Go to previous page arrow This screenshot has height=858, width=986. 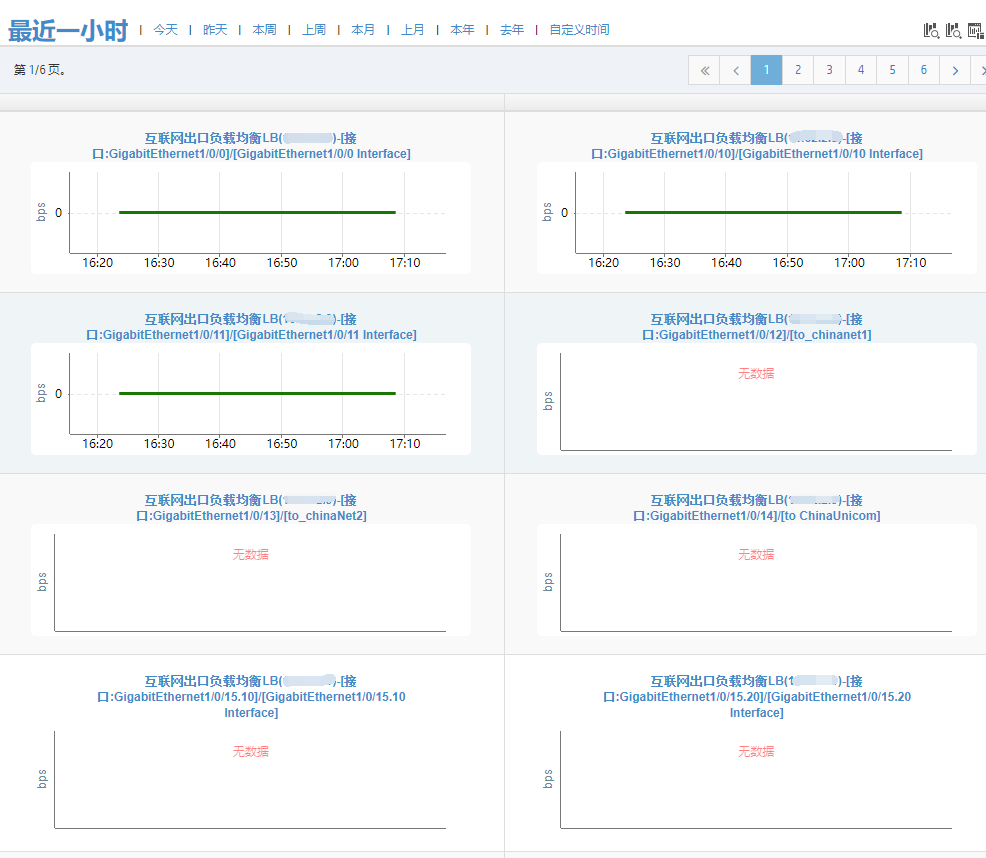736,70
